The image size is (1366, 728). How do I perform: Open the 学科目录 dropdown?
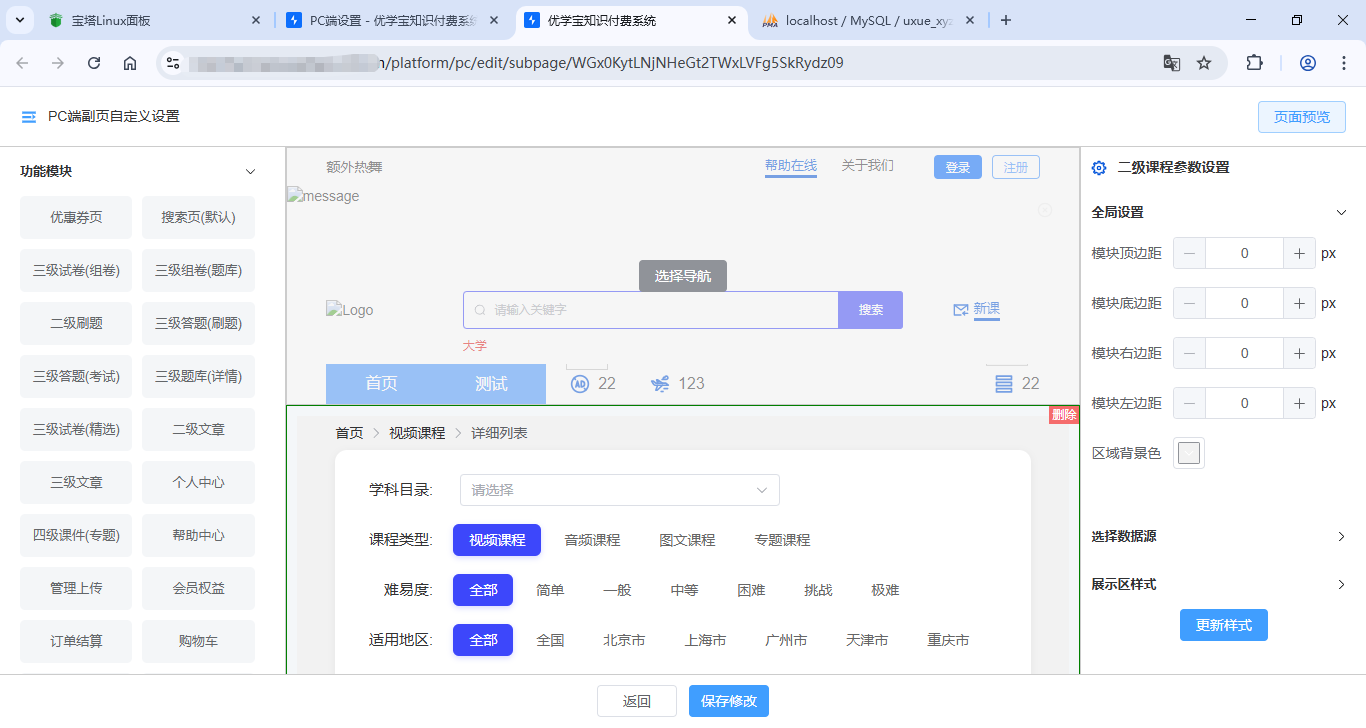click(x=619, y=490)
